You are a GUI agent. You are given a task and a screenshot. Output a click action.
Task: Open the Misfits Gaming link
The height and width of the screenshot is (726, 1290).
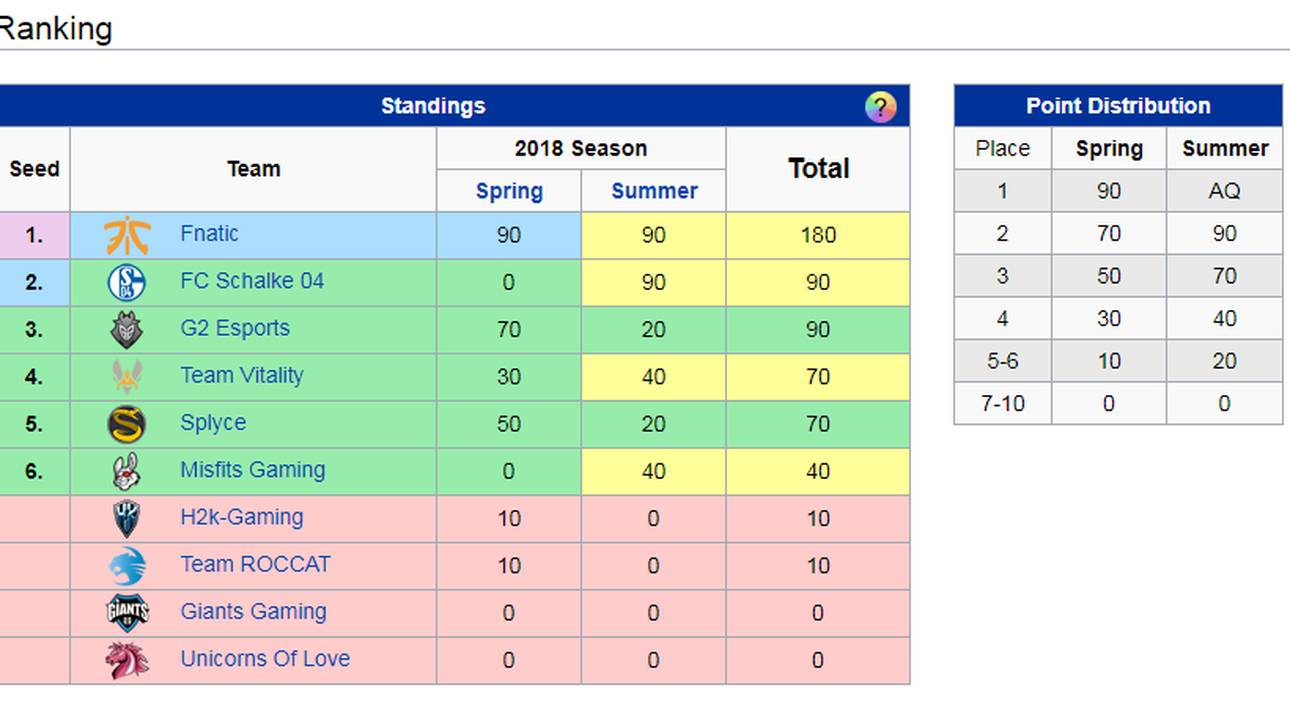click(x=252, y=470)
